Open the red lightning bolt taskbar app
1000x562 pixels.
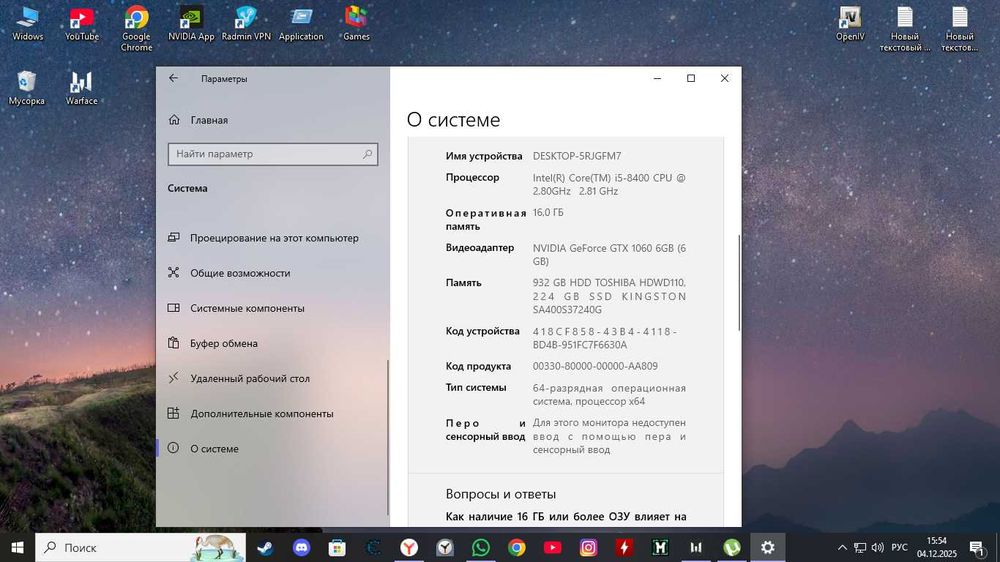[x=624, y=547]
